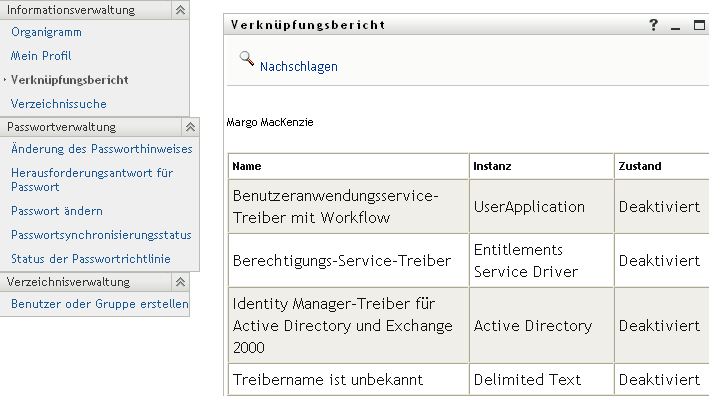709x396 pixels.
Task: Open Status der Passwortrichtlinie
Action: pyautogui.click(x=91, y=259)
